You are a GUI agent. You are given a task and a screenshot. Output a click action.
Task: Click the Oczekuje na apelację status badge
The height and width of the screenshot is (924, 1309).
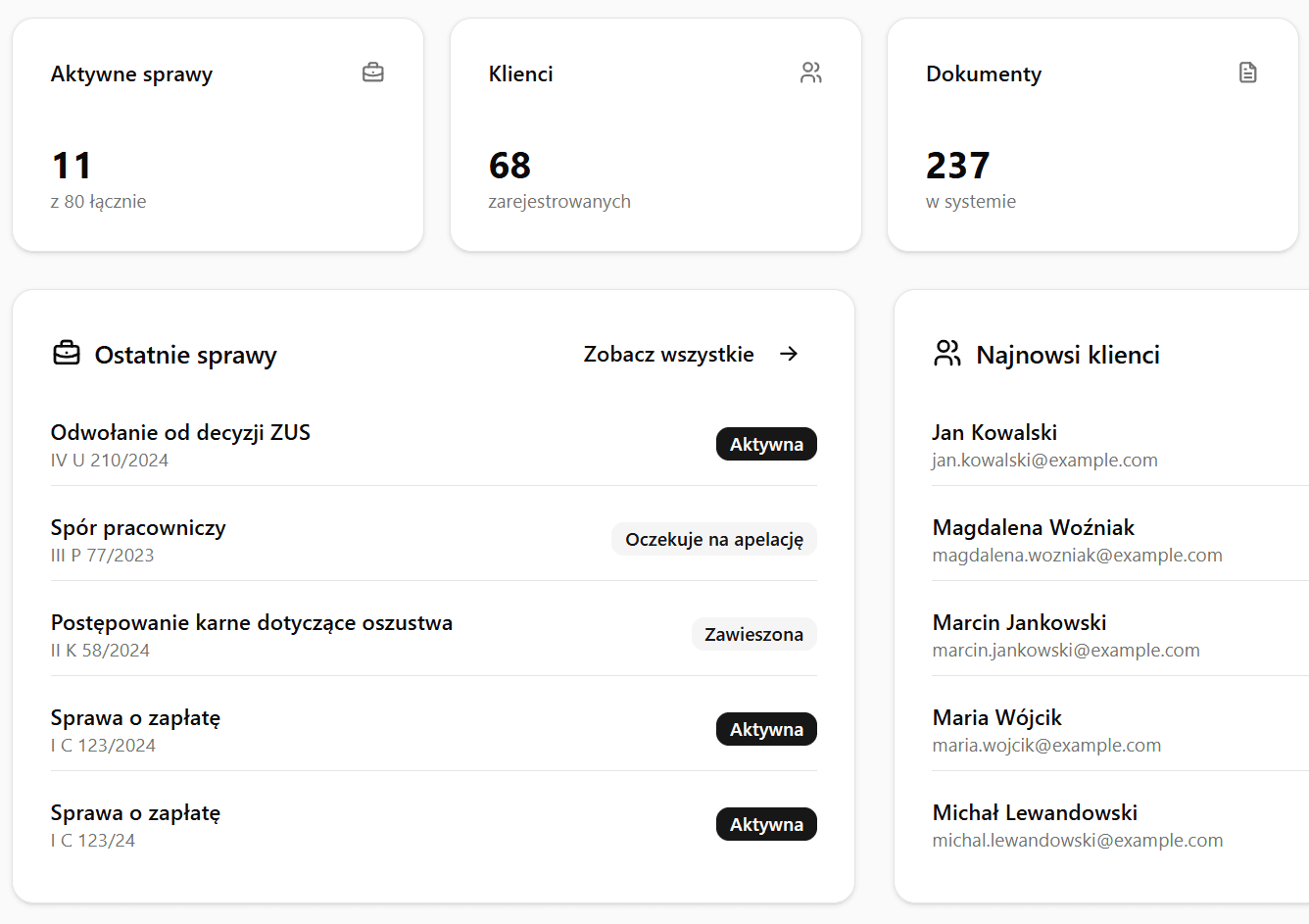click(x=713, y=539)
